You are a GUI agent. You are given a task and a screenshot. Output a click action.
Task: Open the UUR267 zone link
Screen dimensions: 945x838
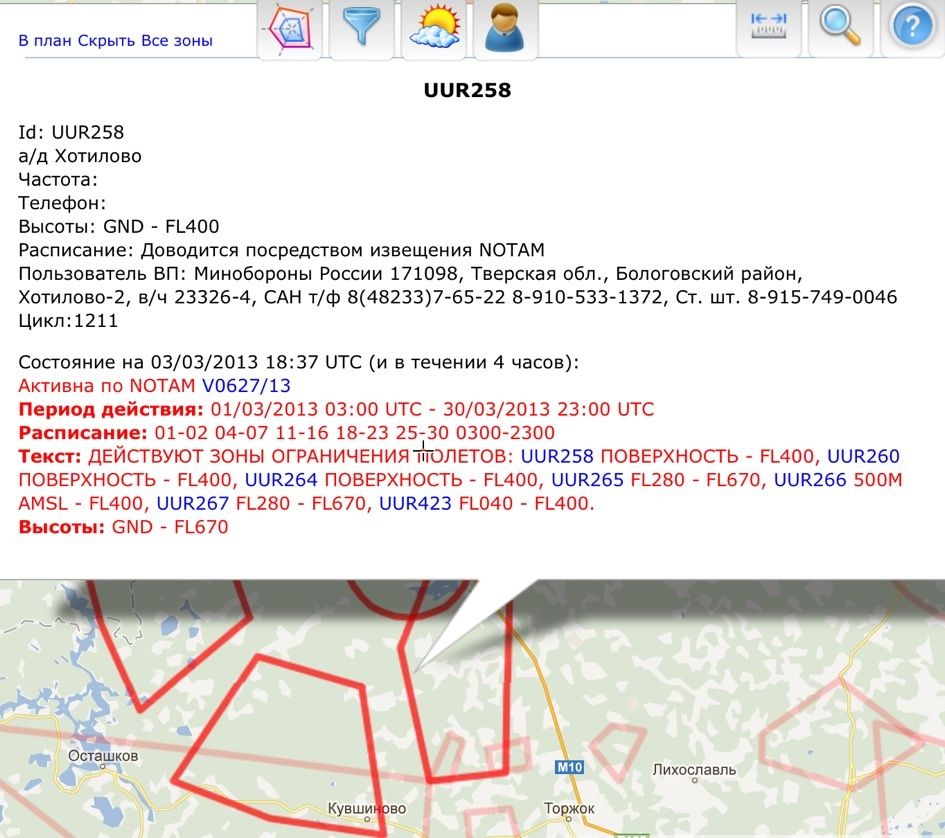click(x=193, y=503)
